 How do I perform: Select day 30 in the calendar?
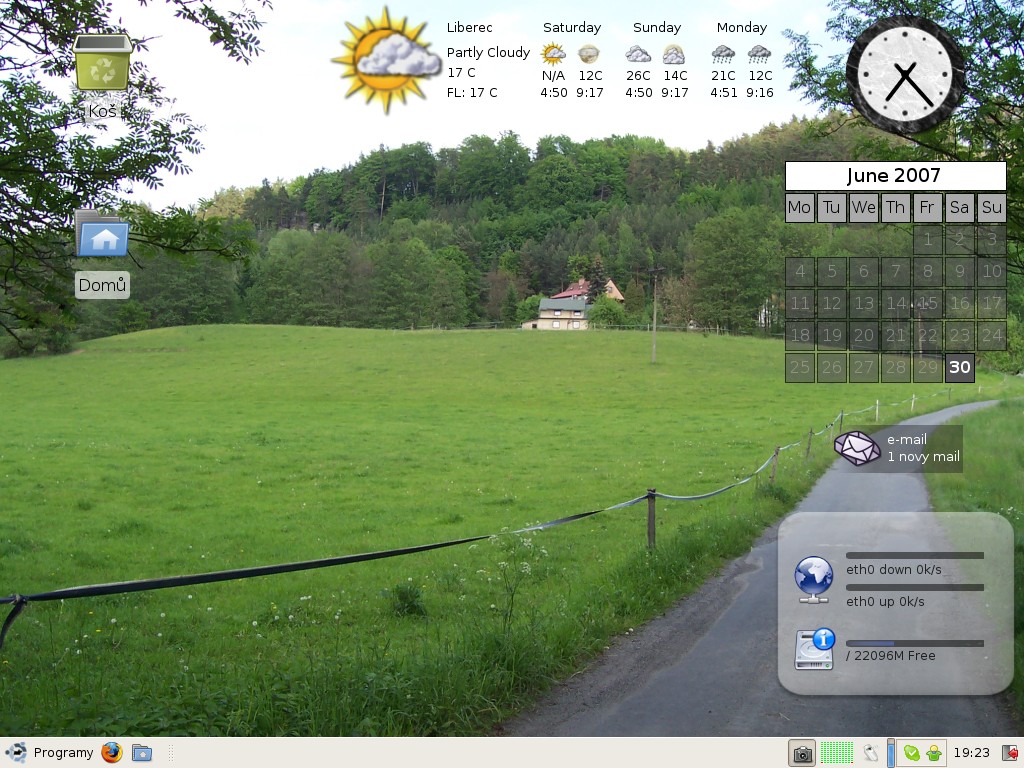point(960,367)
